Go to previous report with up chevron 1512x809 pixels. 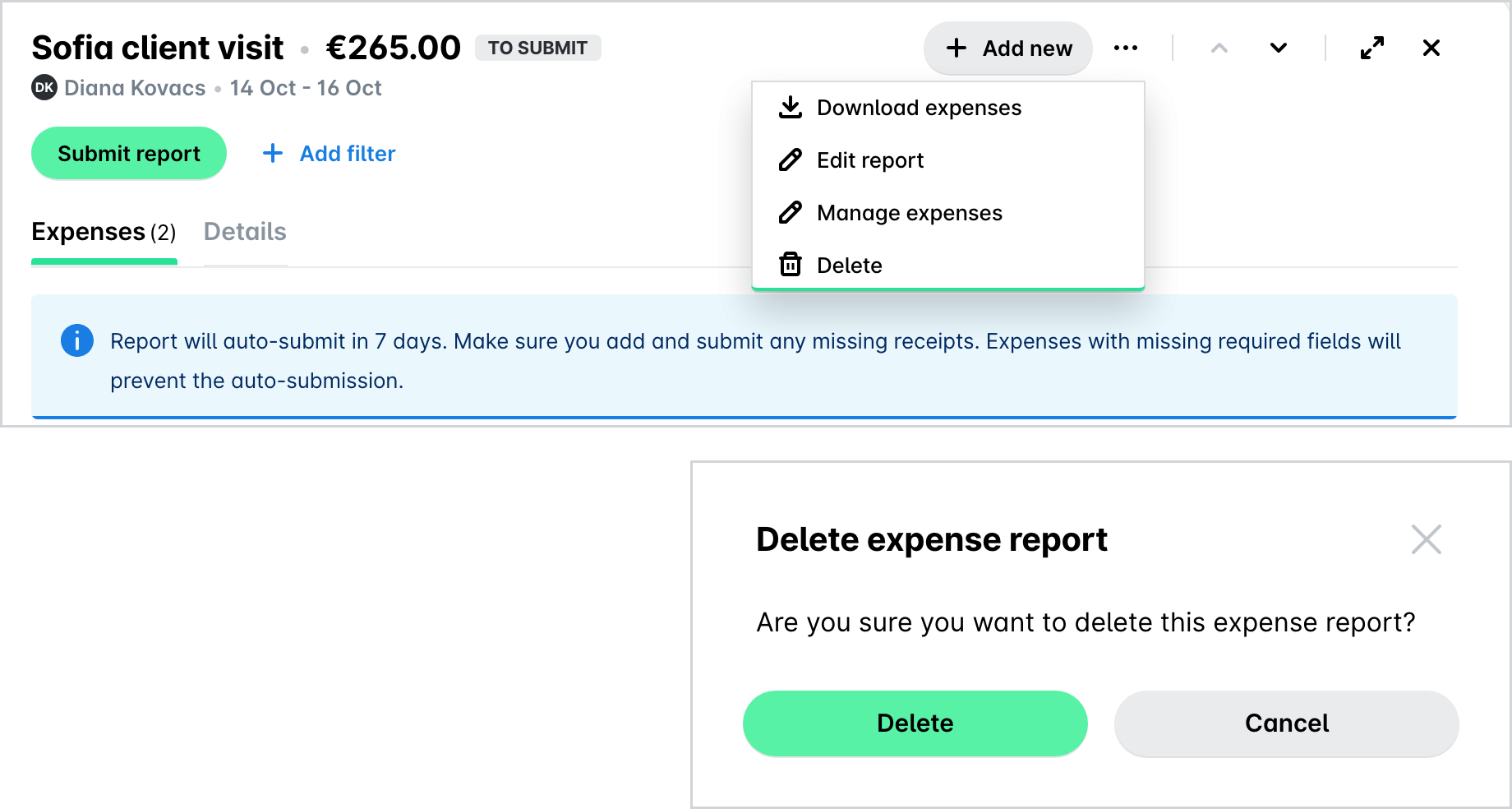tap(1219, 48)
